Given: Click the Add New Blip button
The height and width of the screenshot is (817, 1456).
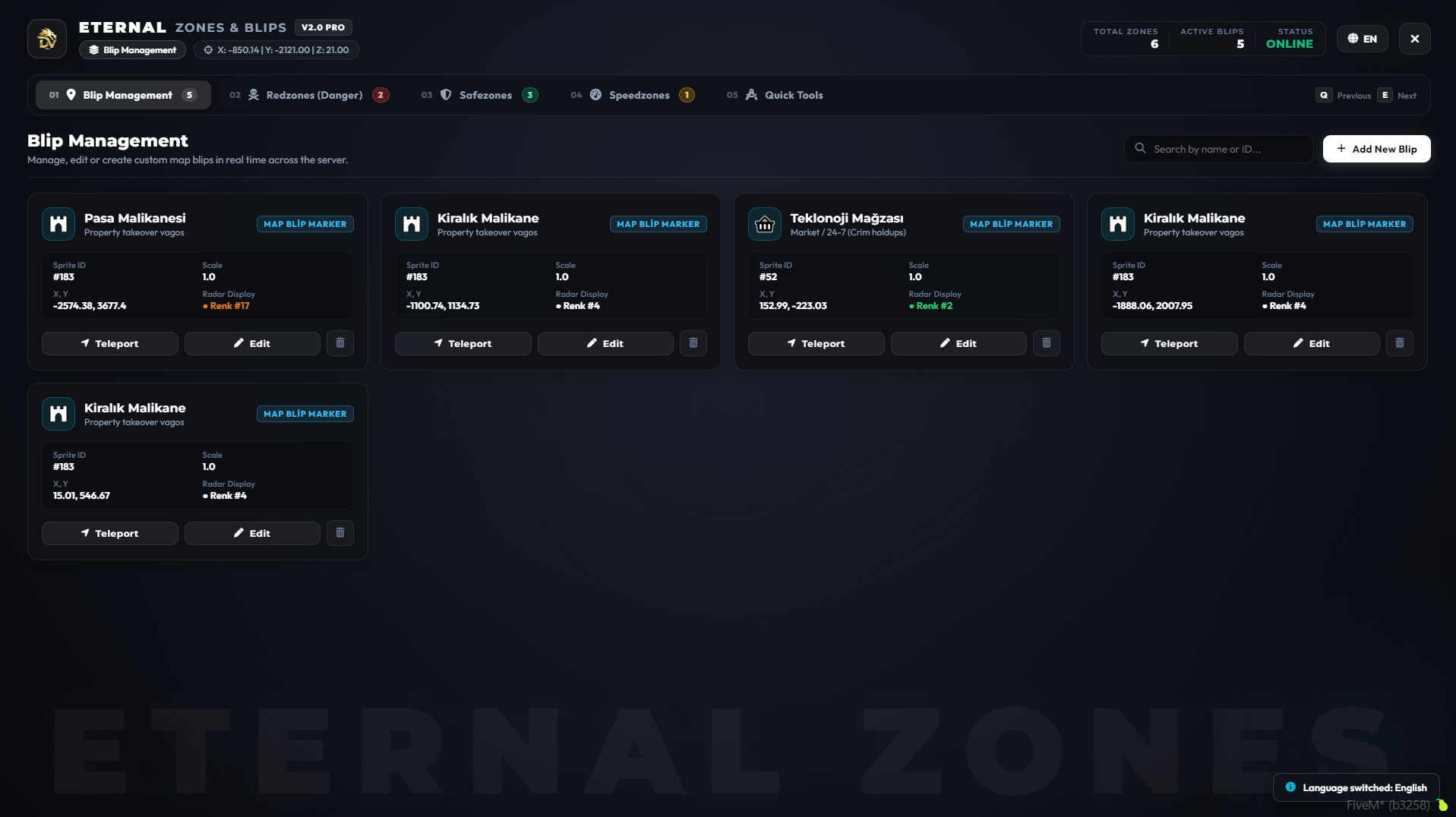Looking at the screenshot, I should tap(1376, 149).
